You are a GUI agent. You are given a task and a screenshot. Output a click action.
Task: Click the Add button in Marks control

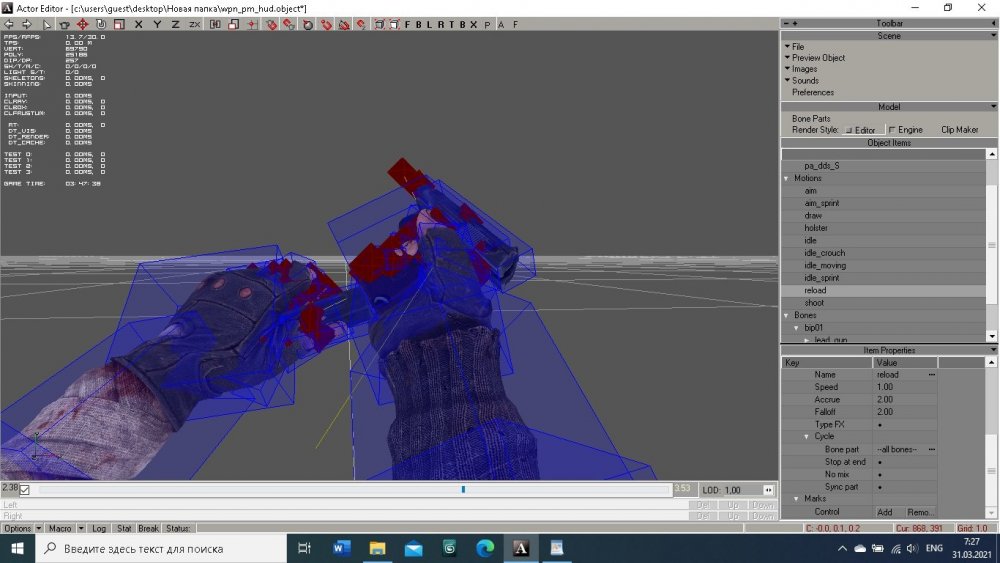coord(884,512)
